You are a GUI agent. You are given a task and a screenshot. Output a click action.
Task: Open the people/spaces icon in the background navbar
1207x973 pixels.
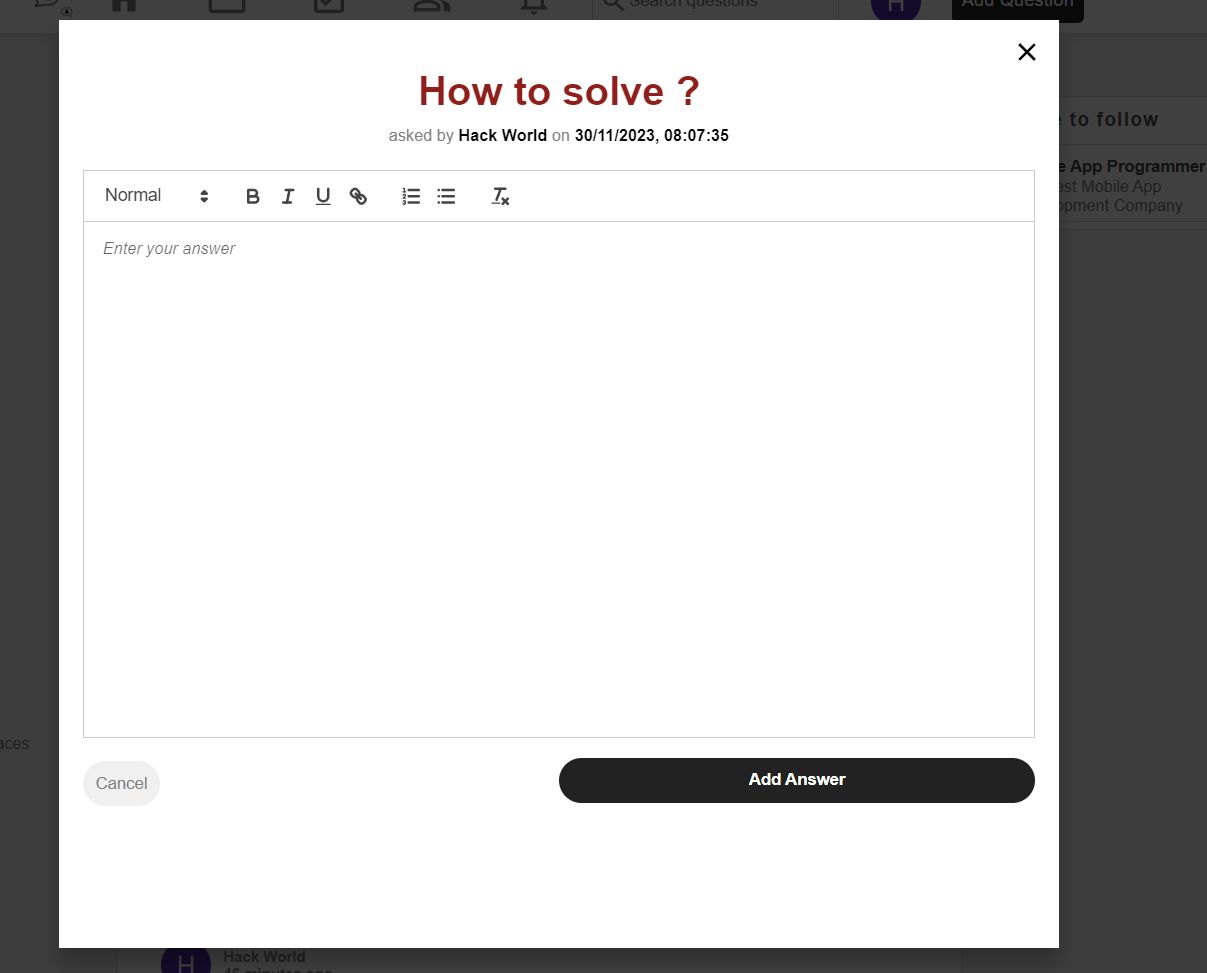click(432, 4)
